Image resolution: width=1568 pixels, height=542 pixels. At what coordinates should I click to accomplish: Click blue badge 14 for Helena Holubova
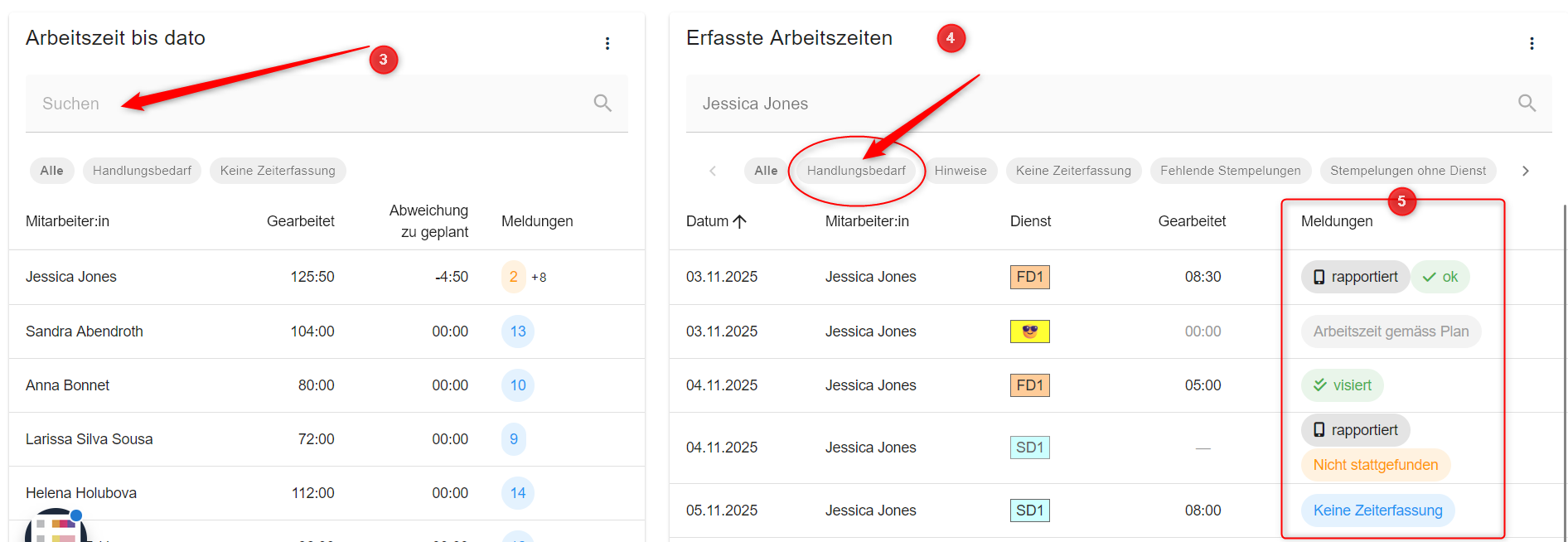[x=518, y=493]
